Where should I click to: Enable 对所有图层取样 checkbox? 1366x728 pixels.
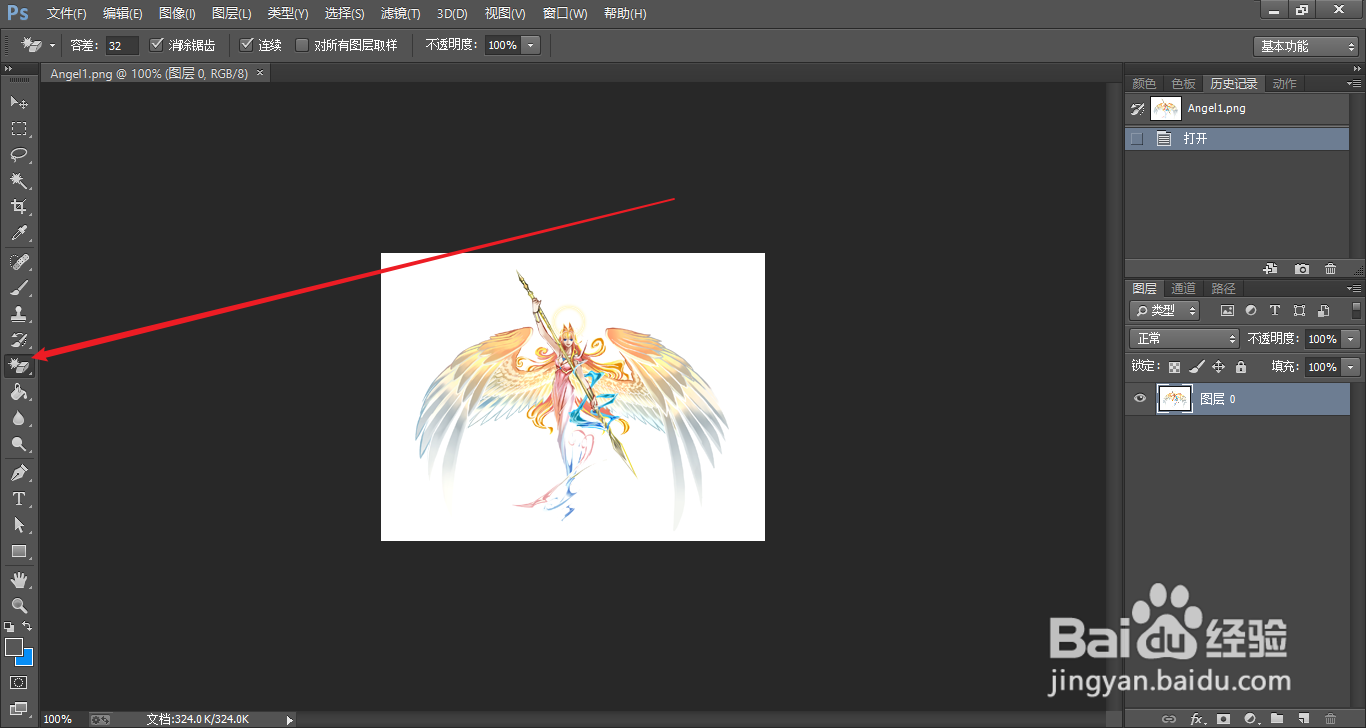tap(302, 45)
